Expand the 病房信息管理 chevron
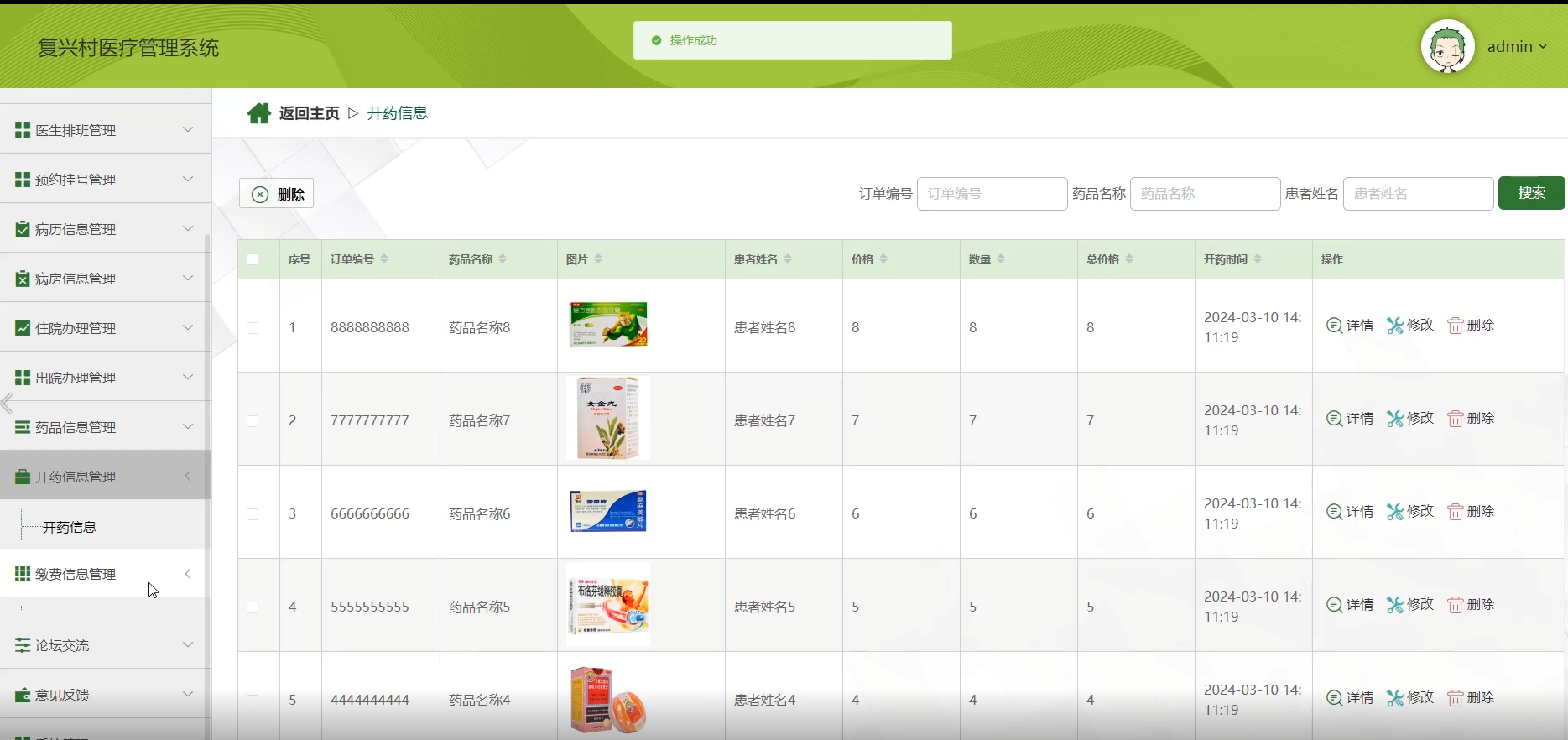Screen dimensions: 1568x740 188,278
